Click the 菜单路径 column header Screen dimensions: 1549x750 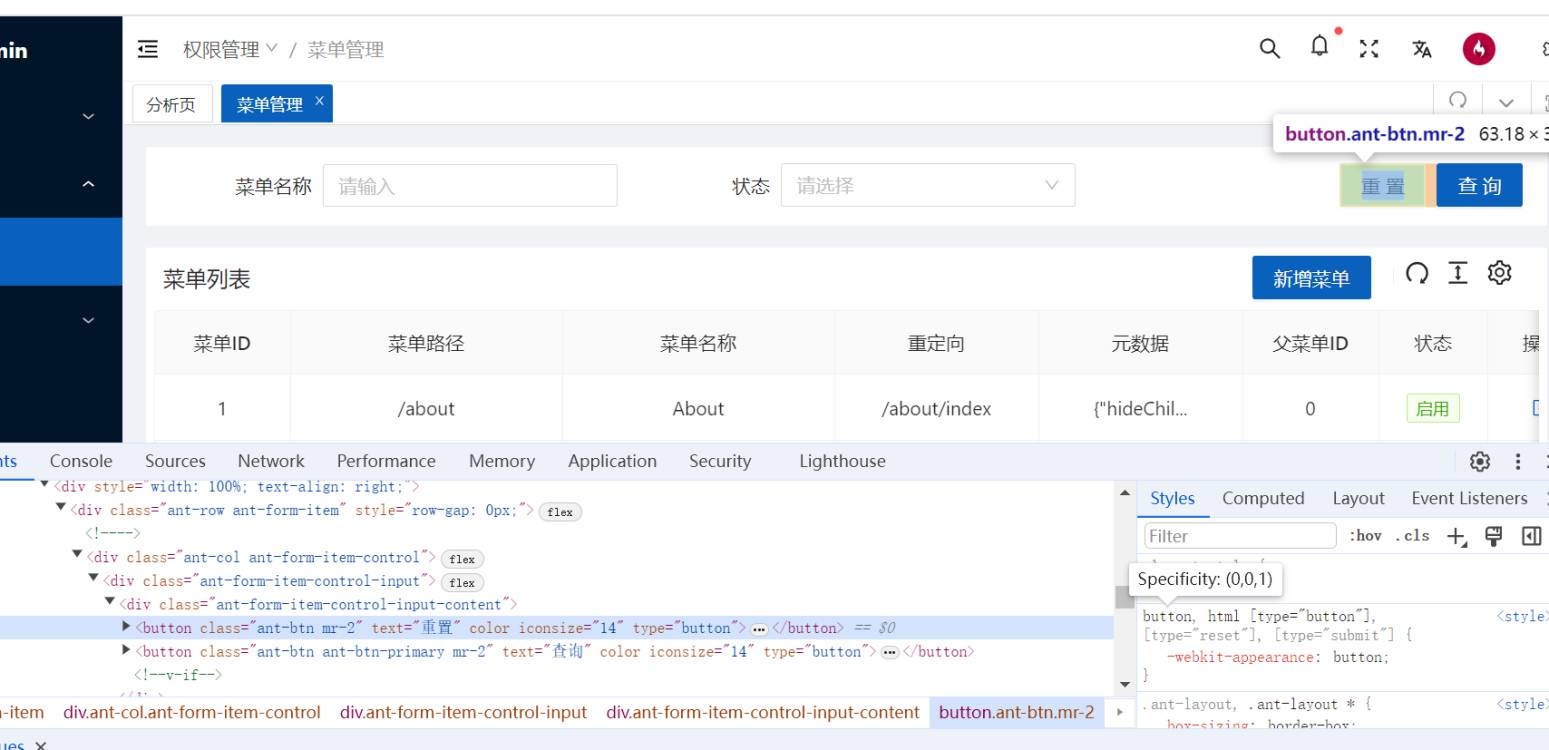pyautogui.click(x=426, y=343)
